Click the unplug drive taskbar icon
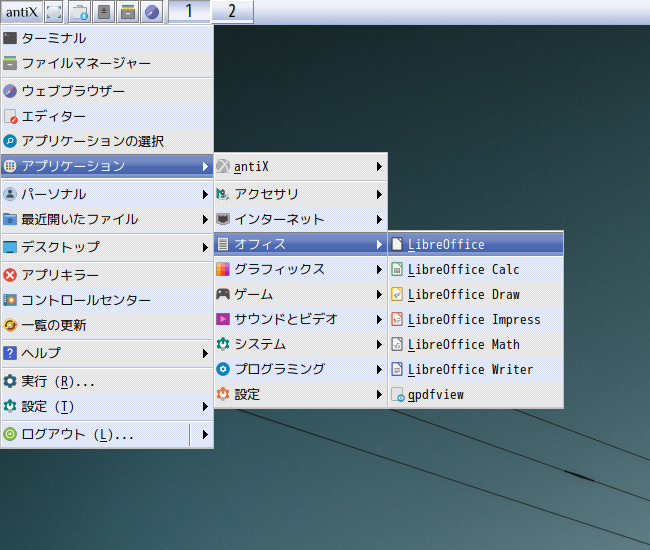This screenshot has width=650, height=550. 104,12
